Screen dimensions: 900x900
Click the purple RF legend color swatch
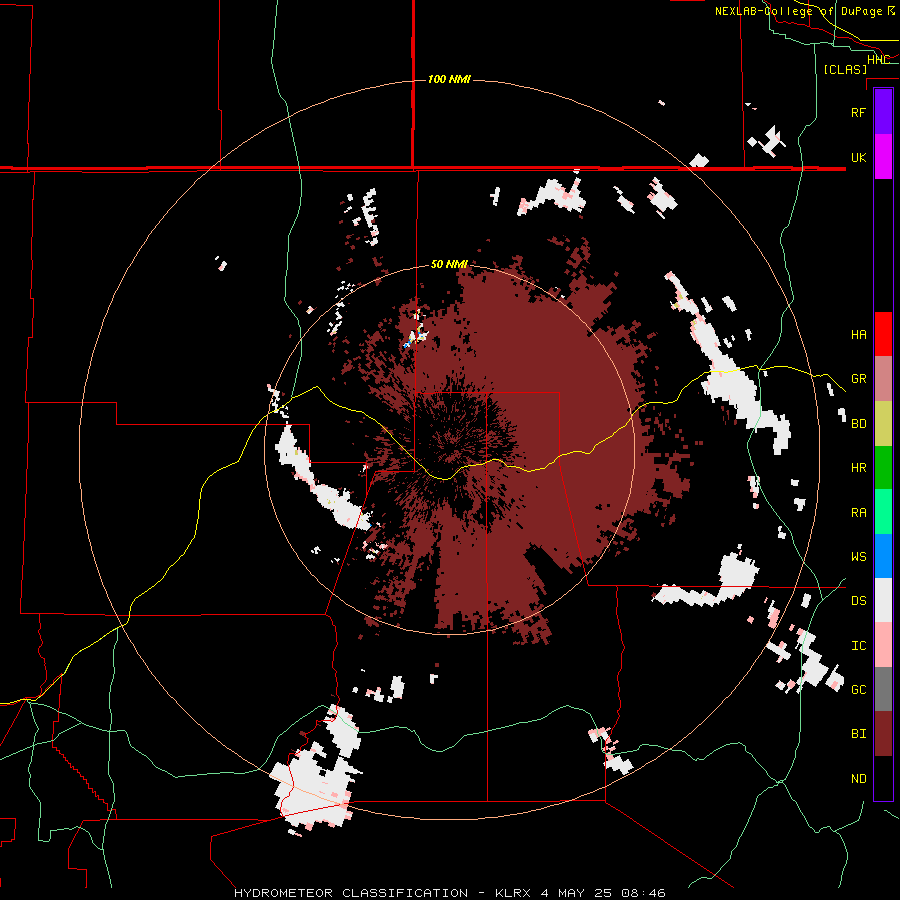click(x=883, y=112)
